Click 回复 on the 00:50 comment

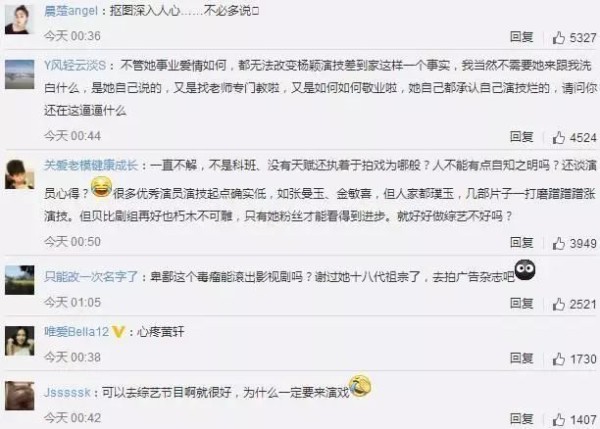tap(522, 243)
